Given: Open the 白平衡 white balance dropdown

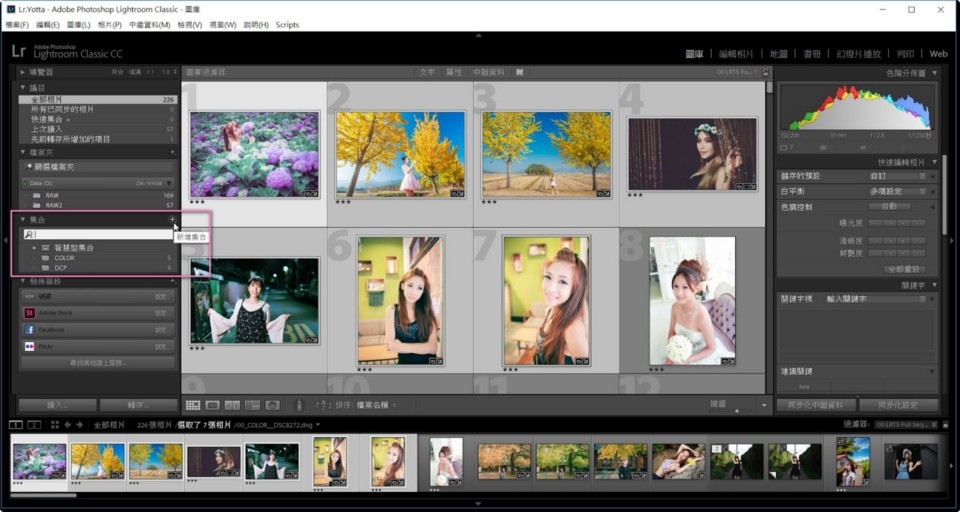Looking at the screenshot, I should pyautogui.click(x=898, y=191).
